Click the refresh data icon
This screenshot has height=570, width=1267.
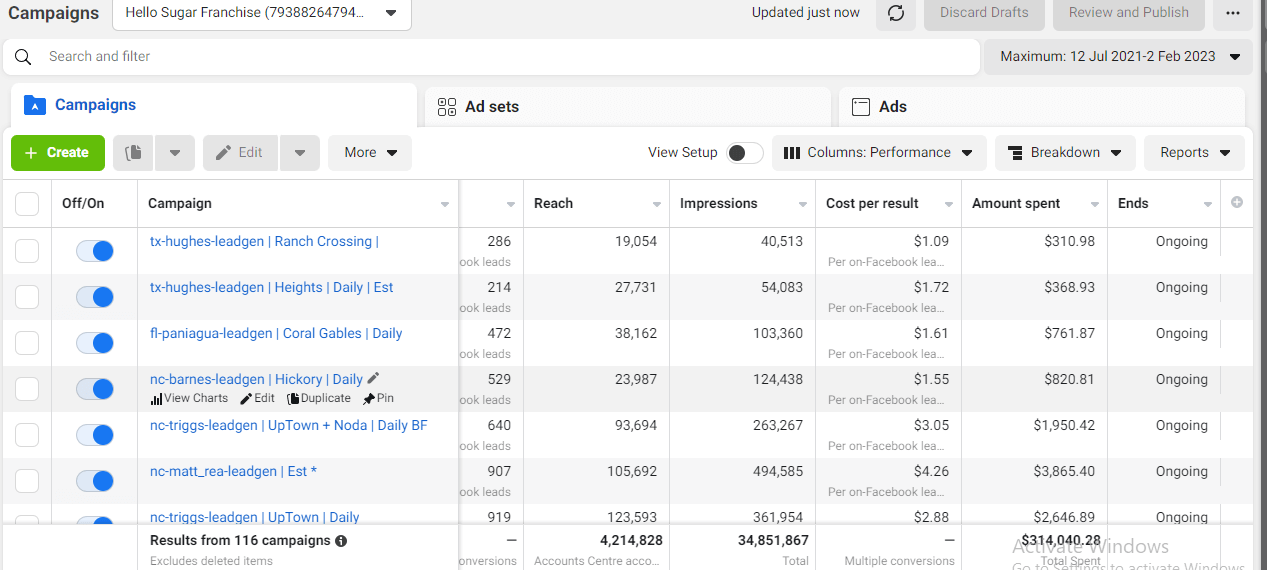896,13
